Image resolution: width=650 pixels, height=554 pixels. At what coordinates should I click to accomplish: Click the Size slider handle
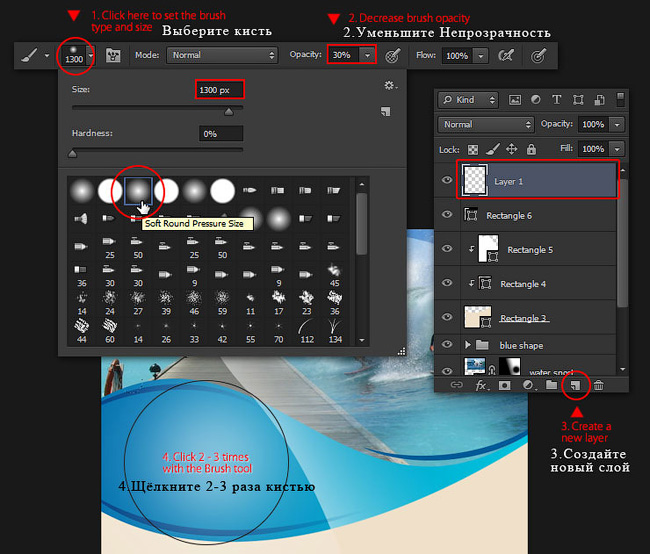tap(229, 112)
